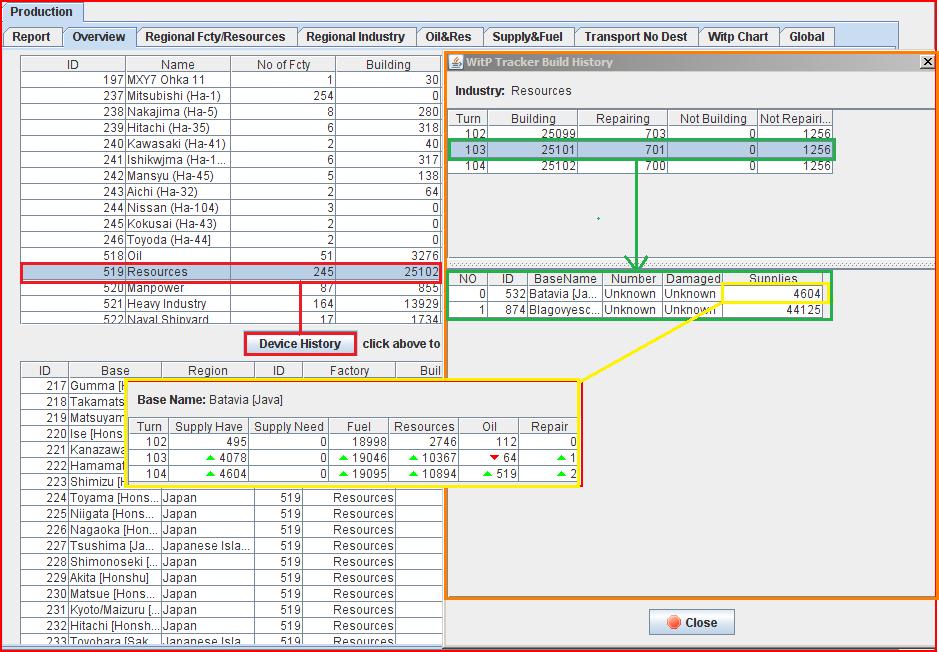The image size is (939, 652).
Task: Click the red Close button icon
Action: pyautogui.click(x=674, y=623)
